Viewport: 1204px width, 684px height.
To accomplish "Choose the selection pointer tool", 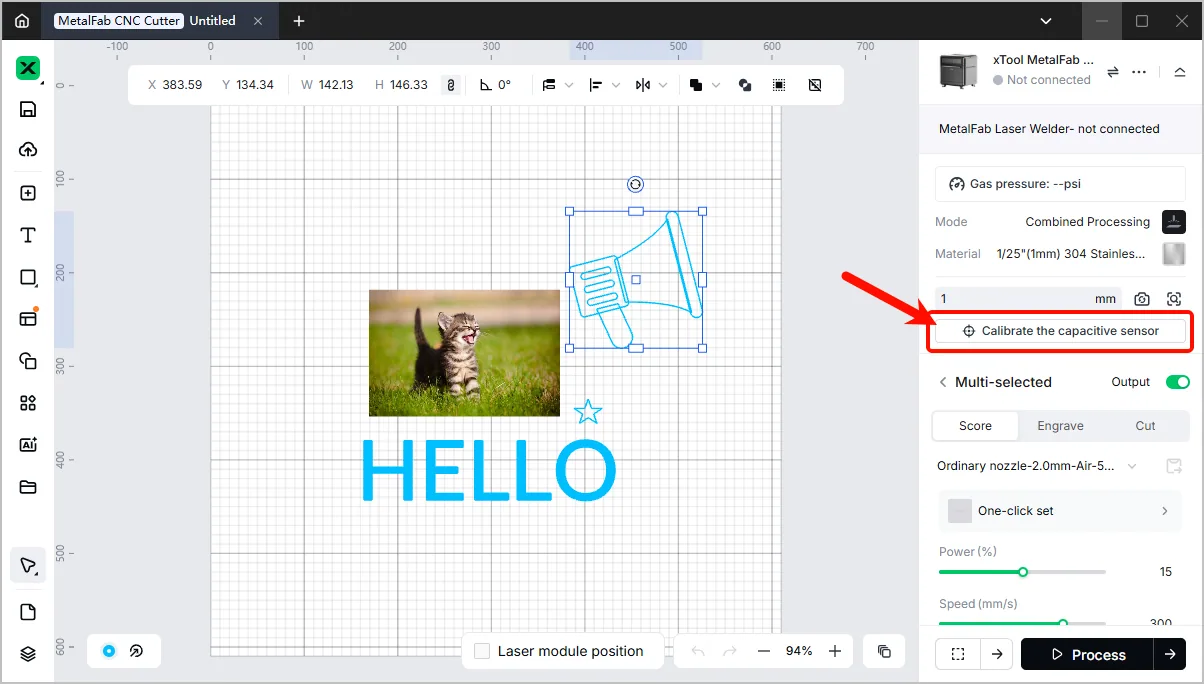I will [x=28, y=565].
